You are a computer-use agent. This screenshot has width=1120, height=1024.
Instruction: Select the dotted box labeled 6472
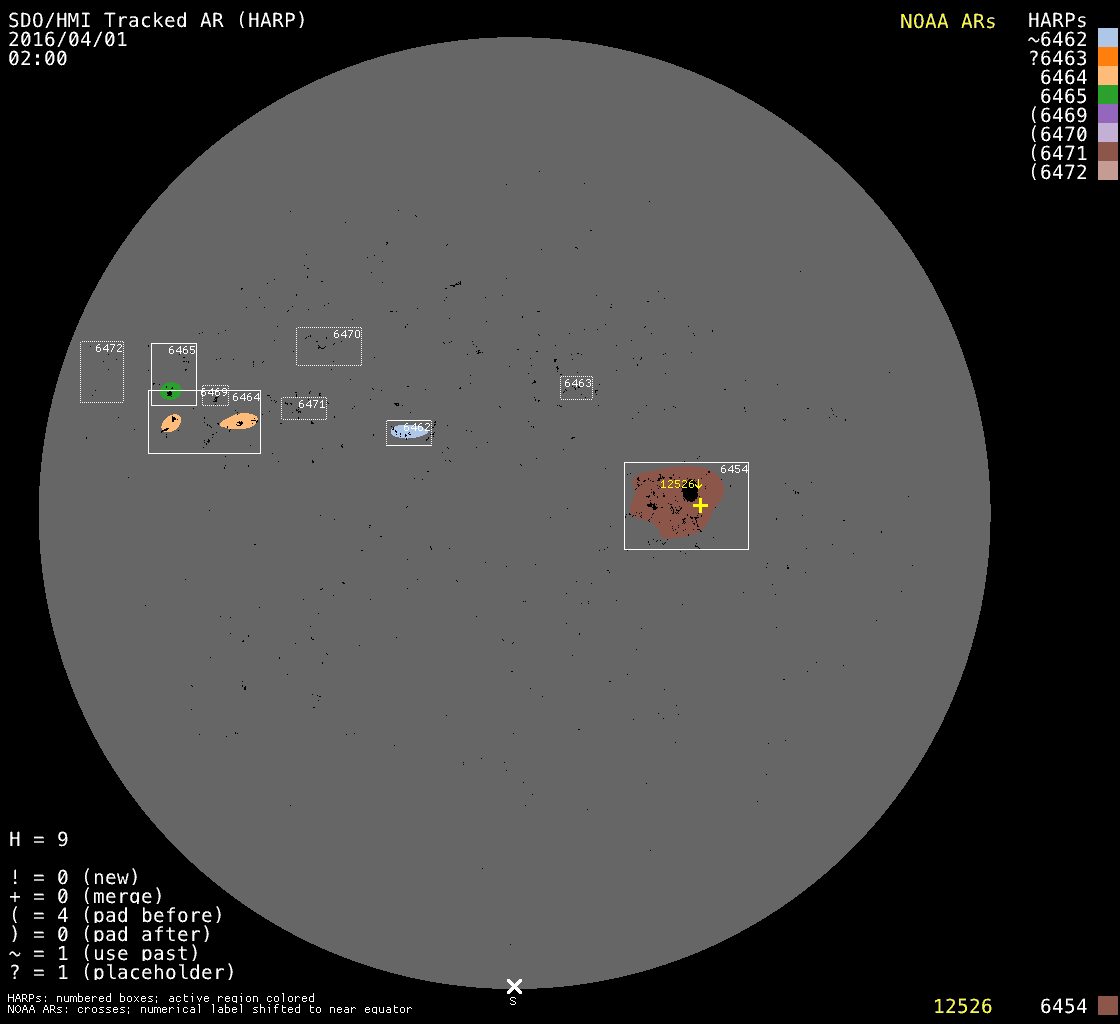[102, 373]
